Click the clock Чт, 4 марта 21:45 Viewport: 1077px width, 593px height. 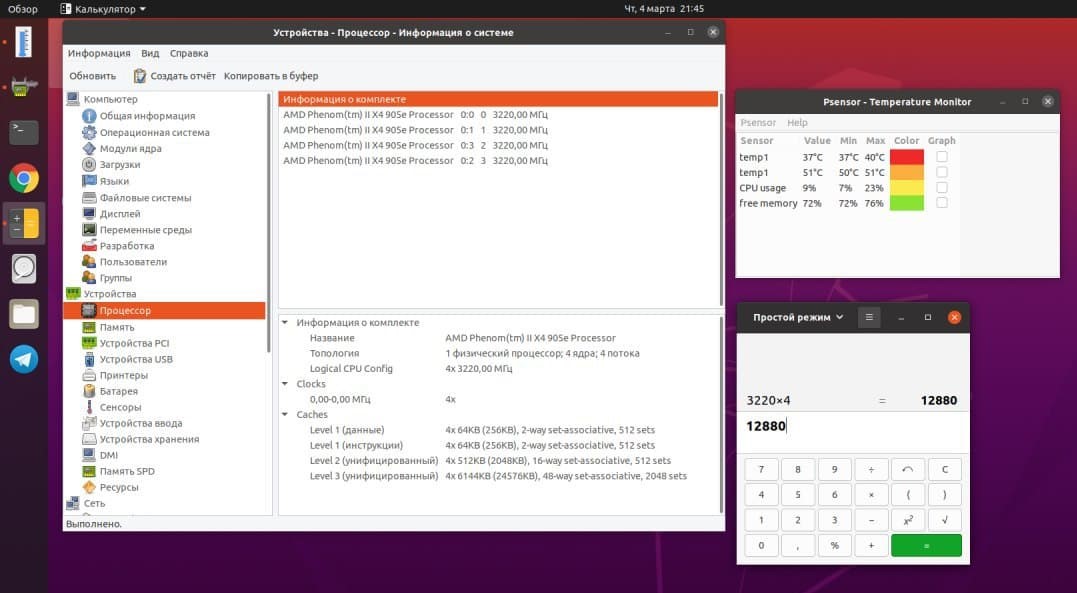[x=664, y=9]
